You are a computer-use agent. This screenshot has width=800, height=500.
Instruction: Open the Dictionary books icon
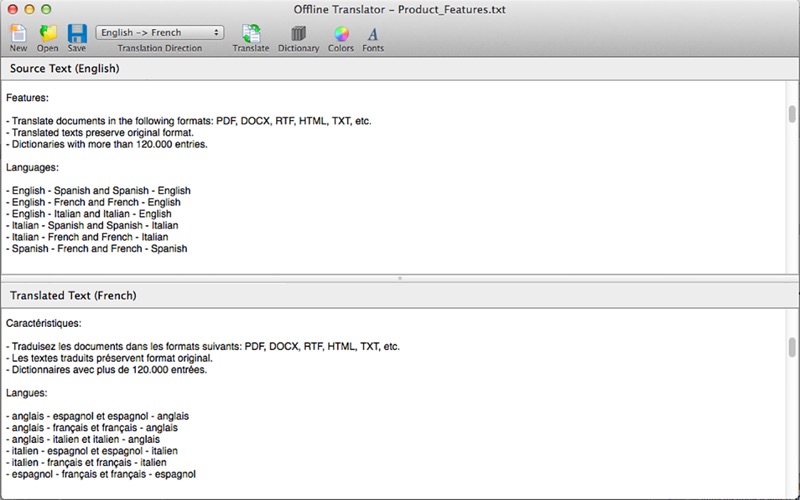pos(298,34)
